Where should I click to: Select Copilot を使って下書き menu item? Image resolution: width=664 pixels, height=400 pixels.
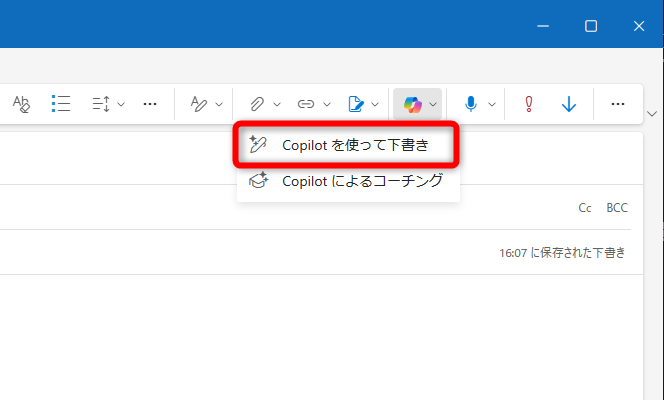point(346,145)
